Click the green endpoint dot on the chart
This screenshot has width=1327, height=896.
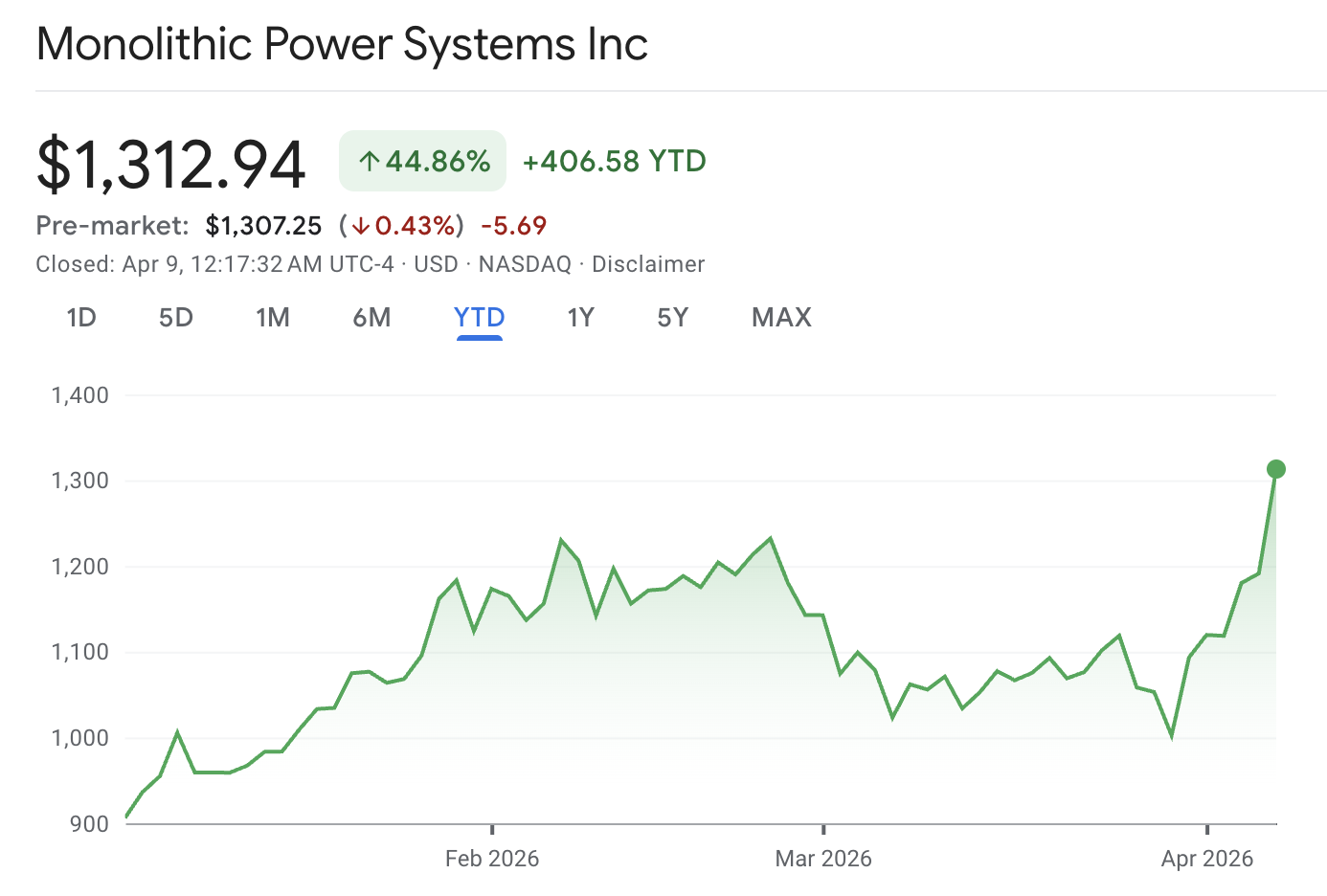1276,468
